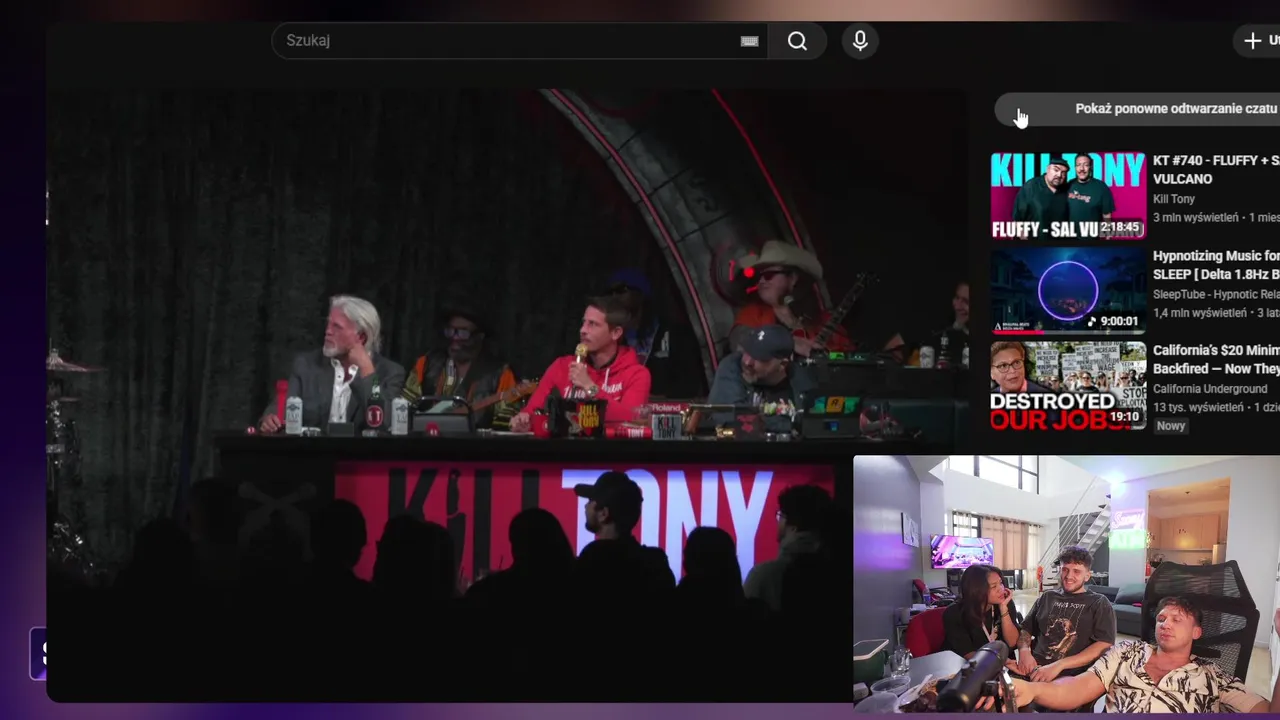This screenshot has height=720, width=1280.
Task: Open the KT #740 - FLUFFY video title
Action: point(1216,170)
